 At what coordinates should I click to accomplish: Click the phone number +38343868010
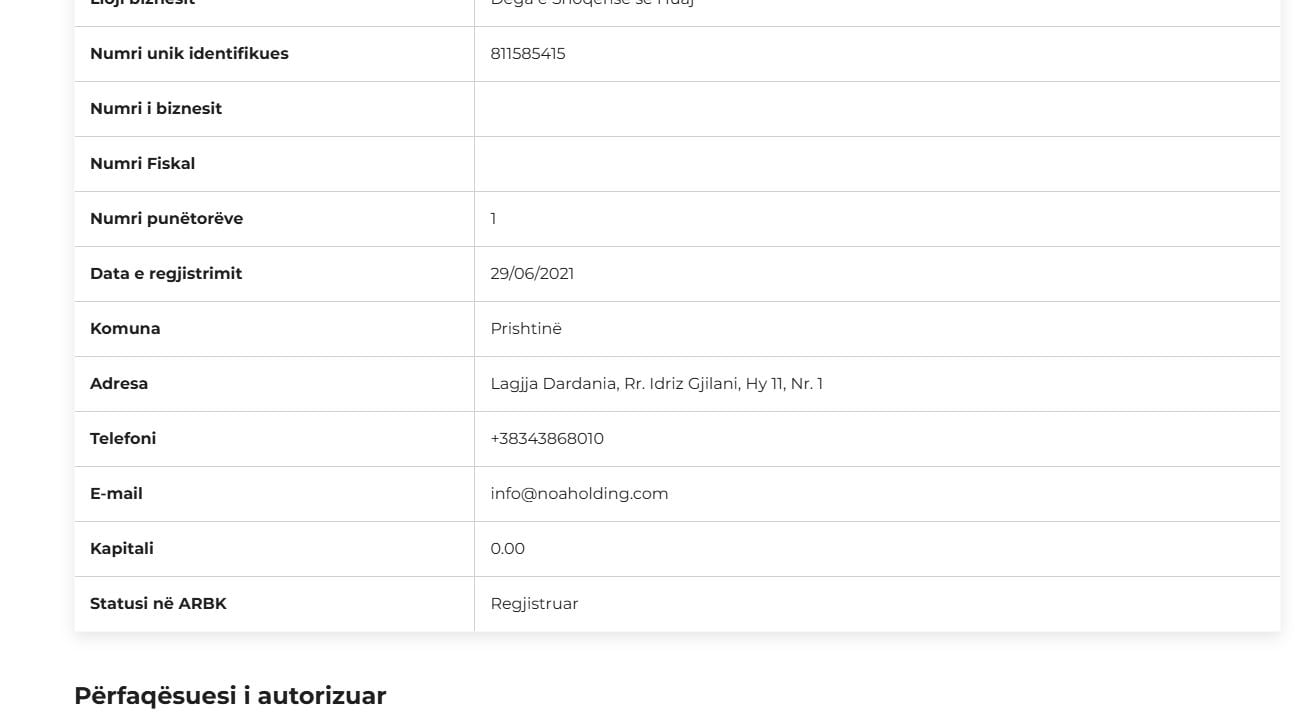[x=547, y=439]
